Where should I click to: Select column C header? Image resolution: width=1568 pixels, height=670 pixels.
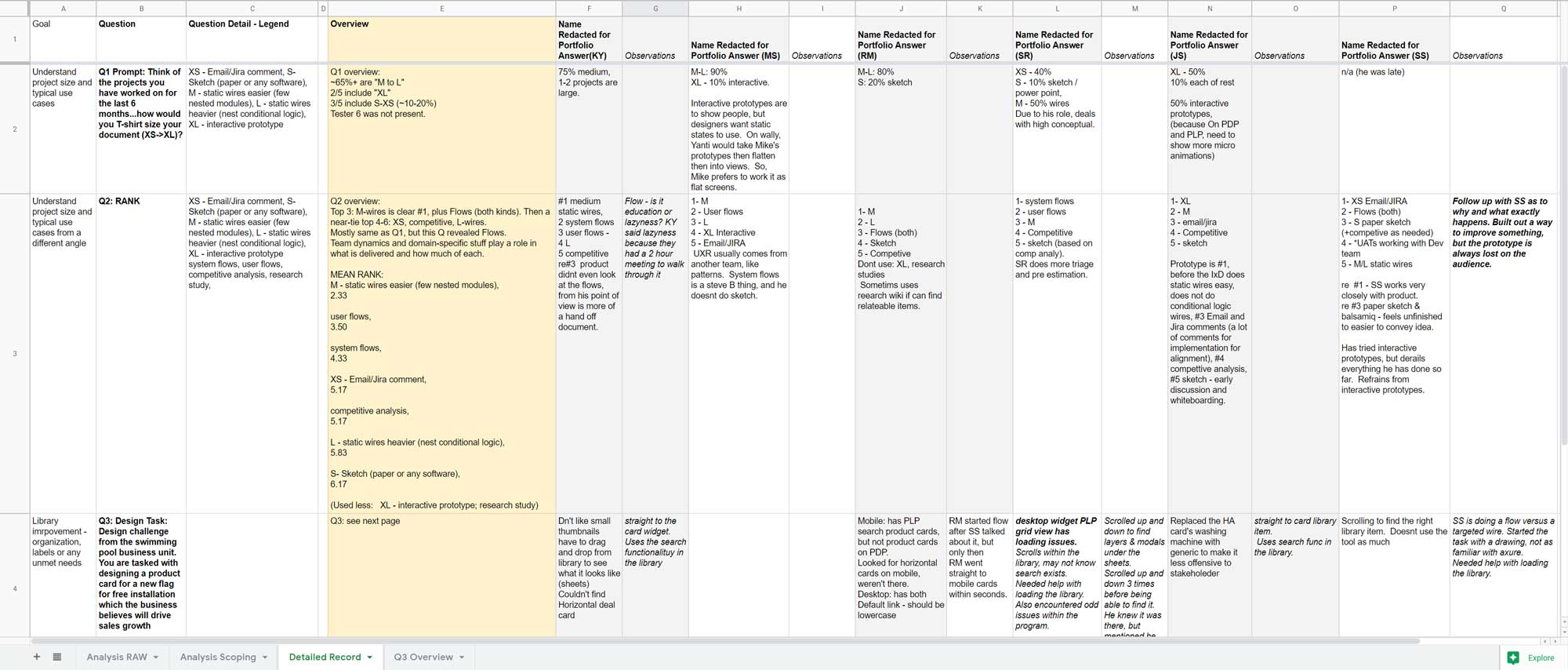pos(252,9)
